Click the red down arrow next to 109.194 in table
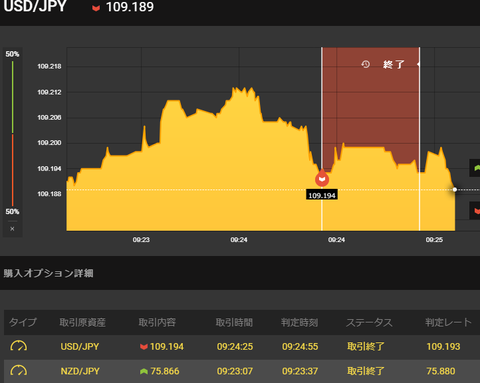Viewport: 480px width, 383px height. tap(144, 347)
